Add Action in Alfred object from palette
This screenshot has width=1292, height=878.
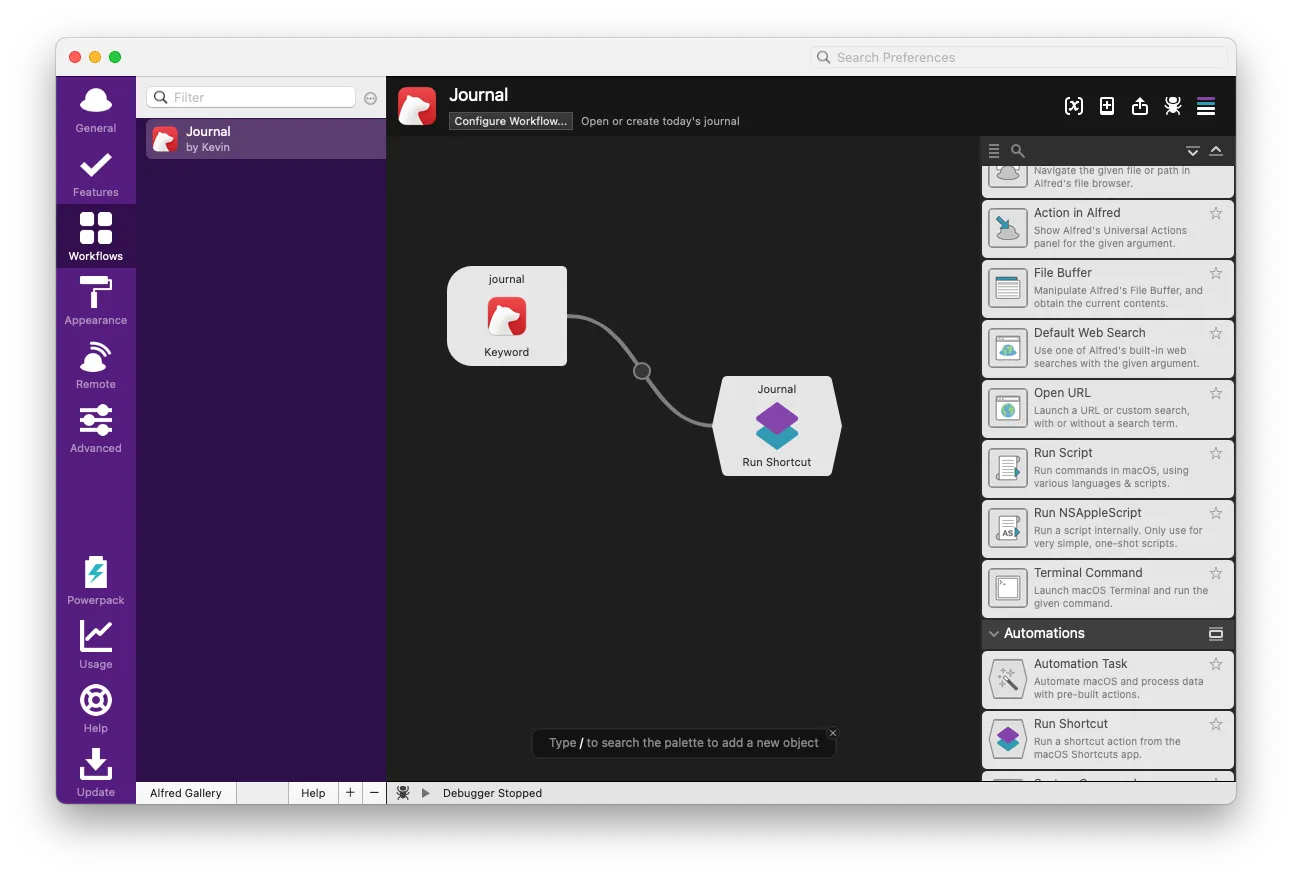(x=1108, y=229)
